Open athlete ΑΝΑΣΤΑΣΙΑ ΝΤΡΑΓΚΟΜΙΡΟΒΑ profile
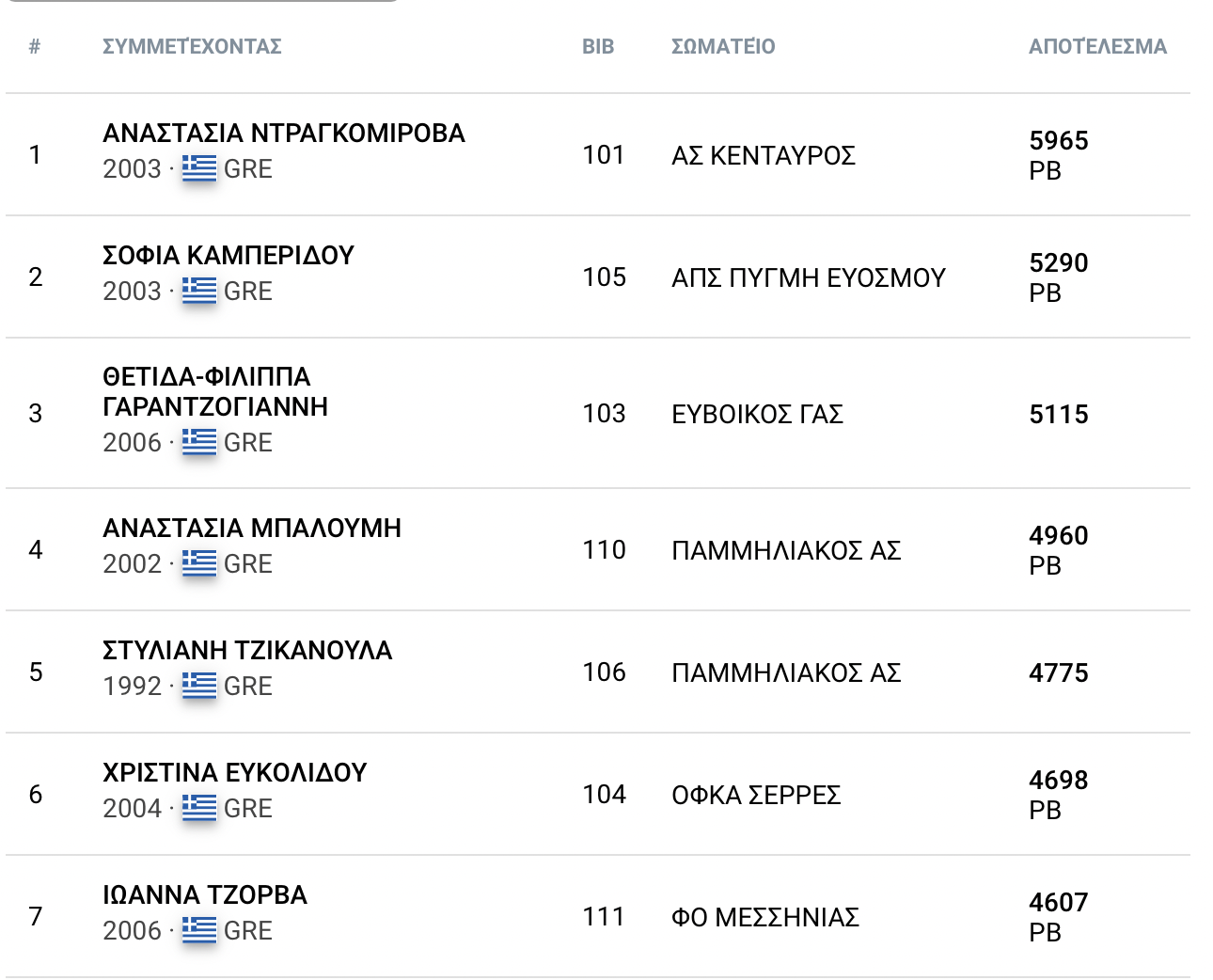This screenshot has height=980, width=1213. click(x=283, y=134)
